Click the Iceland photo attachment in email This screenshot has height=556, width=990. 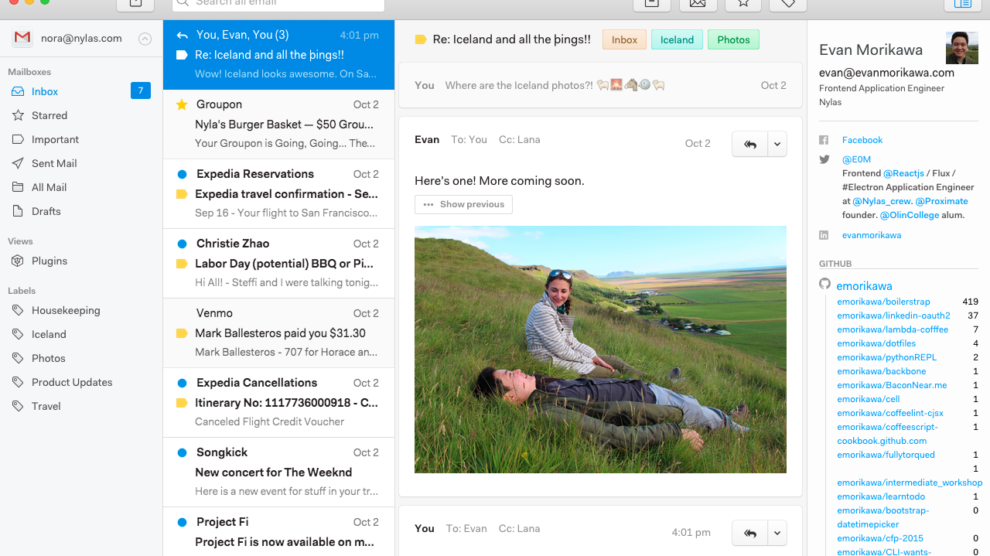[600, 349]
